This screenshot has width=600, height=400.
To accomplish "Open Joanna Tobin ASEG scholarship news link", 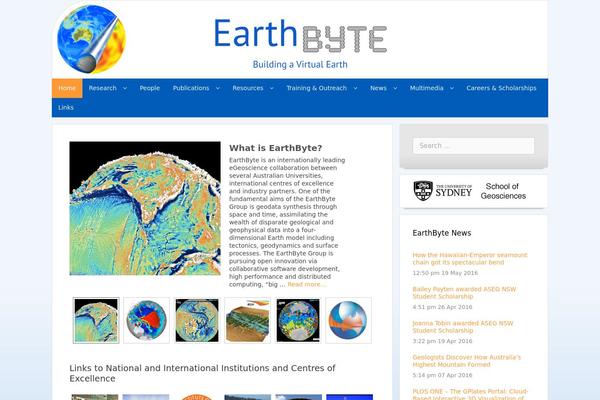I will tap(463, 327).
